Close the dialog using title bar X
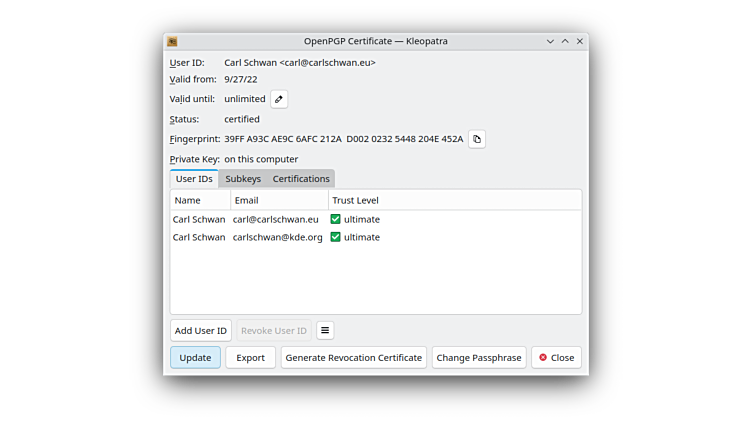Screen dimensions: 752x423 tap(580, 41)
